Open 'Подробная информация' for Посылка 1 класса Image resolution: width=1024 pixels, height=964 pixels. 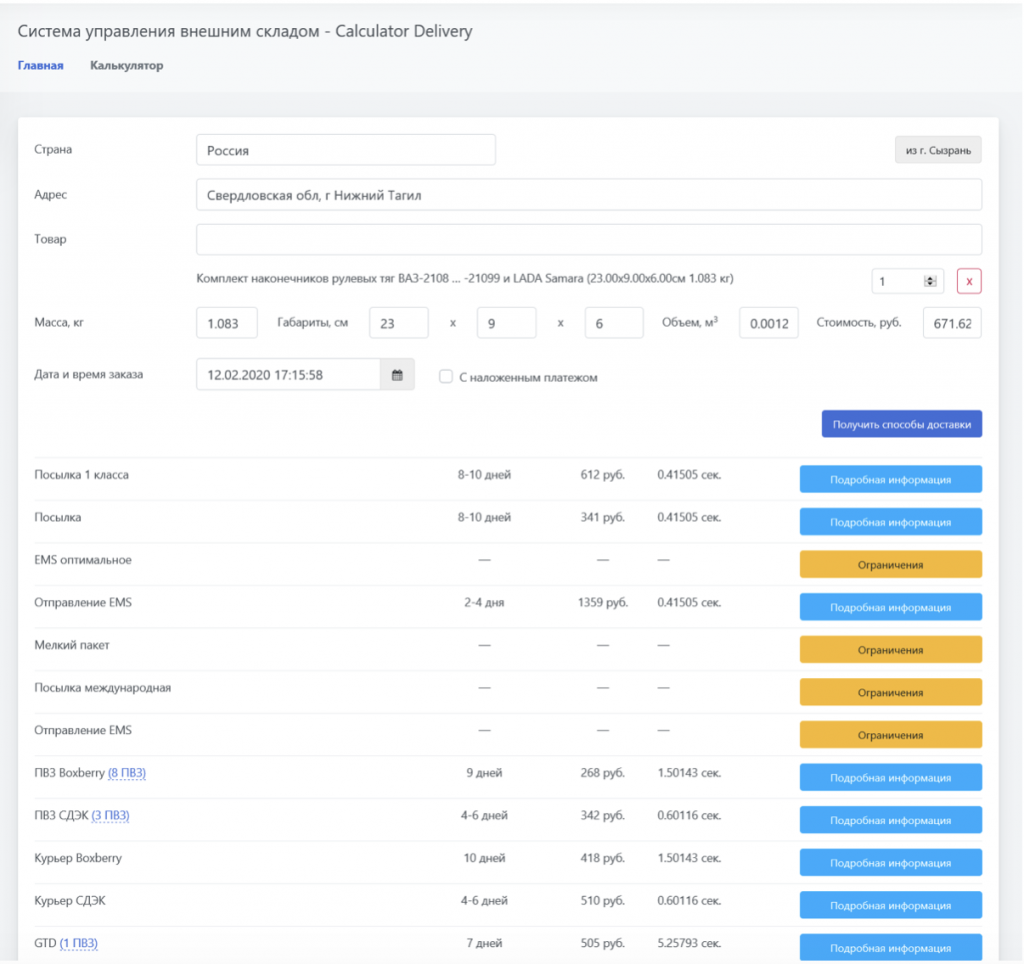coord(890,480)
